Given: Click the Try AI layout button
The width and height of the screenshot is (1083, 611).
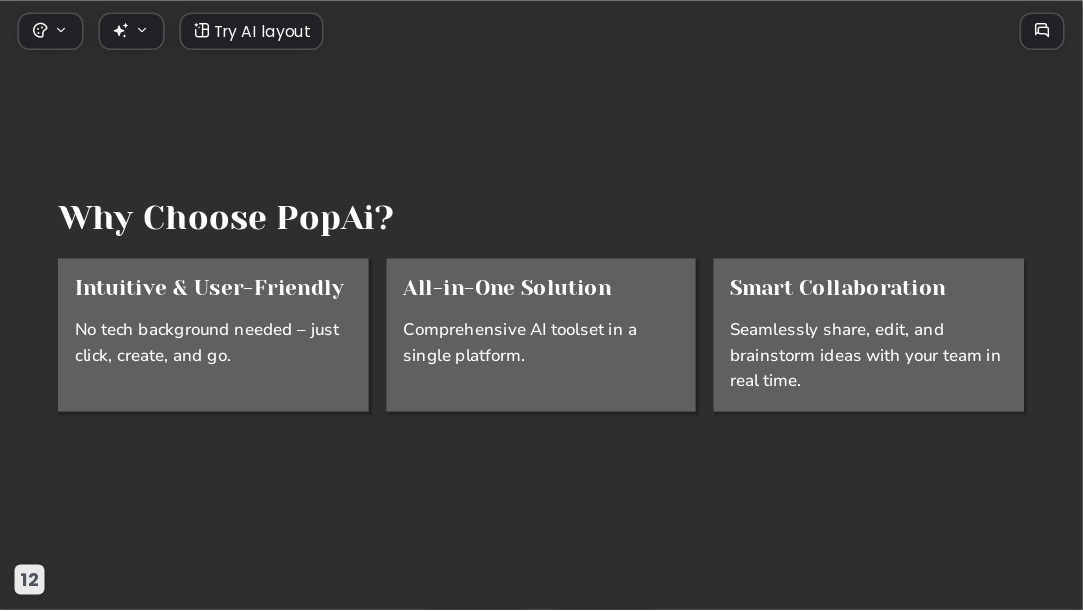Looking at the screenshot, I should (251, 31).
